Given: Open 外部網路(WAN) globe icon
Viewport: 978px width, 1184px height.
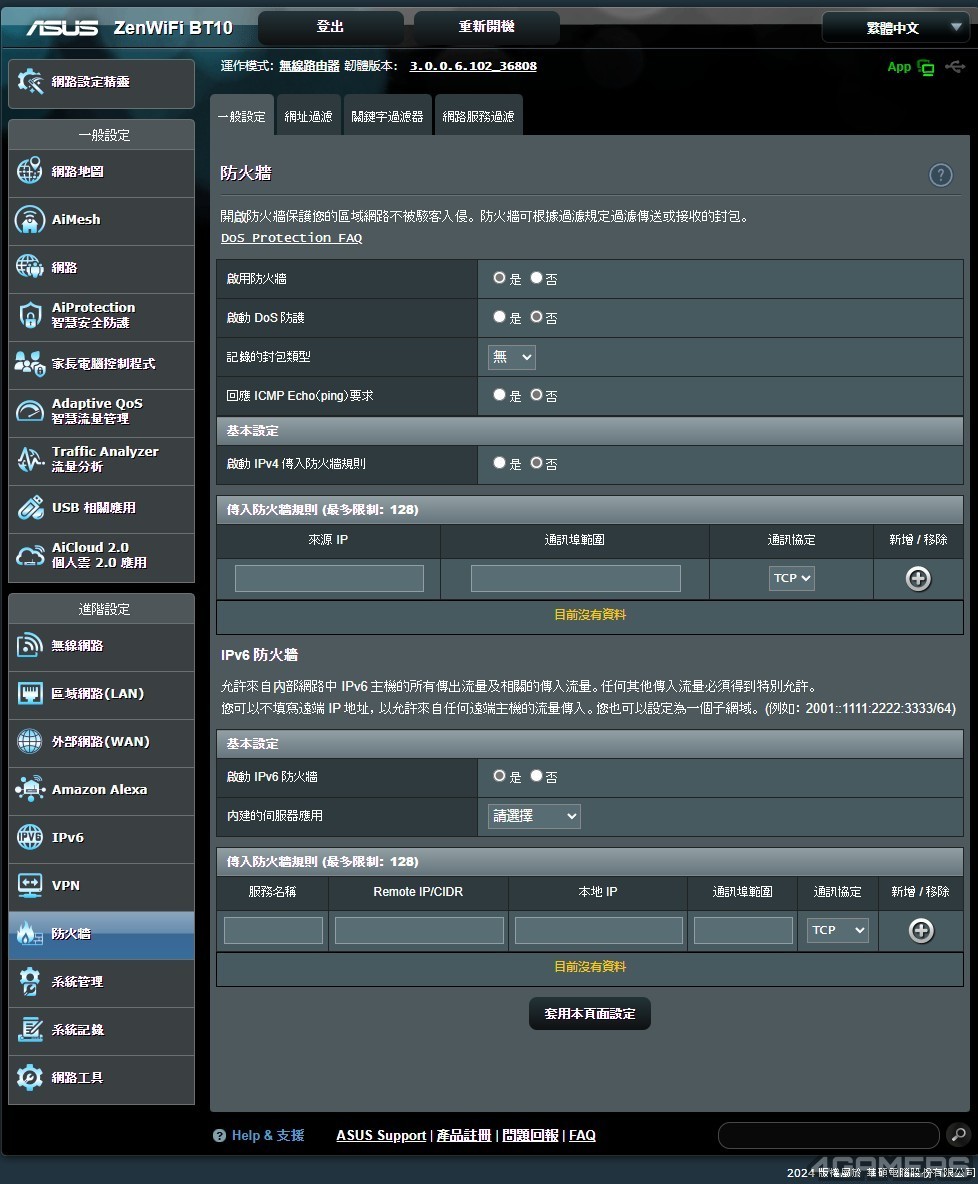Looking at the screenshot, I should (29, 742).
